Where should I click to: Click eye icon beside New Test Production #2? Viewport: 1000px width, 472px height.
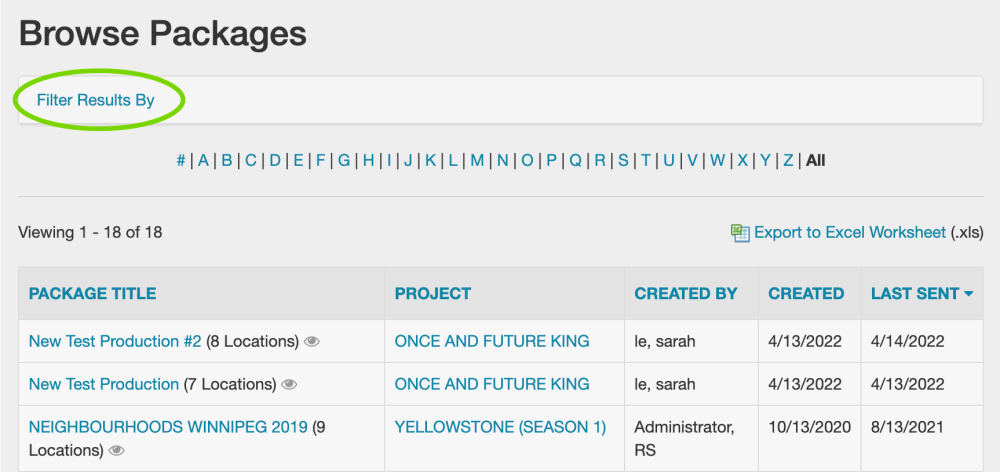click(x=312, y=342)
